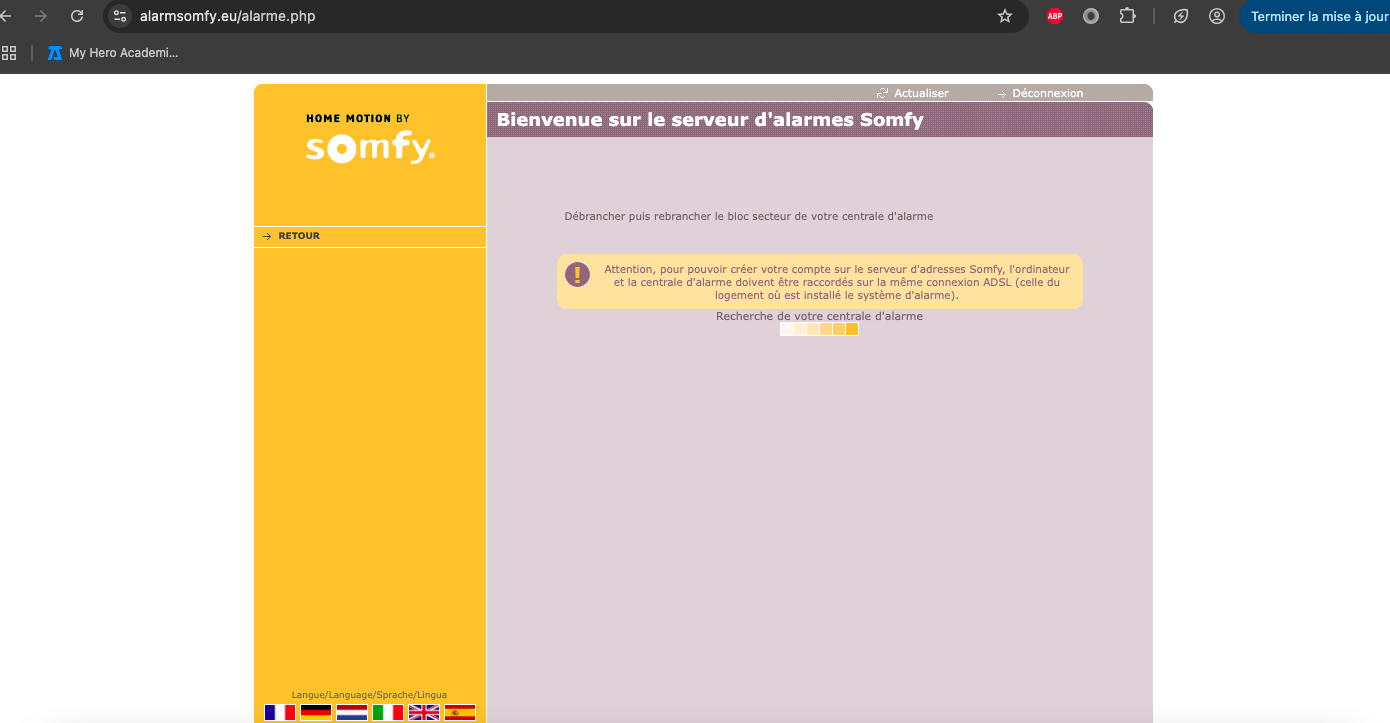Click the energy saver leaf icon
Screen dimensions: 1390x723
click(1181, 16)
